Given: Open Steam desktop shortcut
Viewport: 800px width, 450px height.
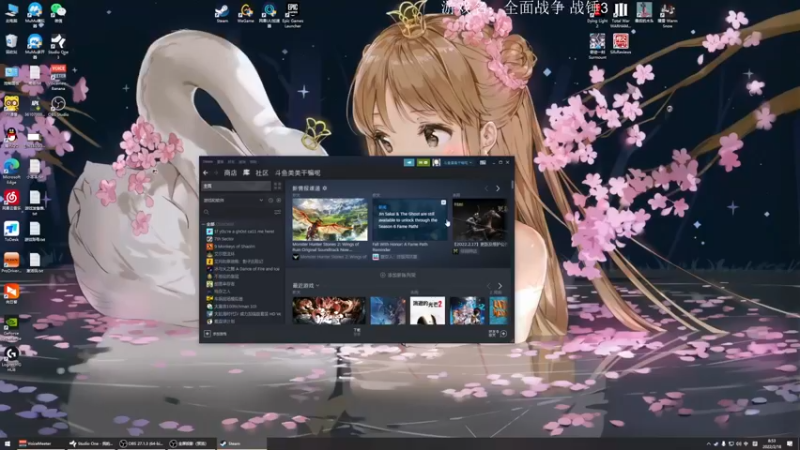Looking at the screenshot, I should pos(222,13).
